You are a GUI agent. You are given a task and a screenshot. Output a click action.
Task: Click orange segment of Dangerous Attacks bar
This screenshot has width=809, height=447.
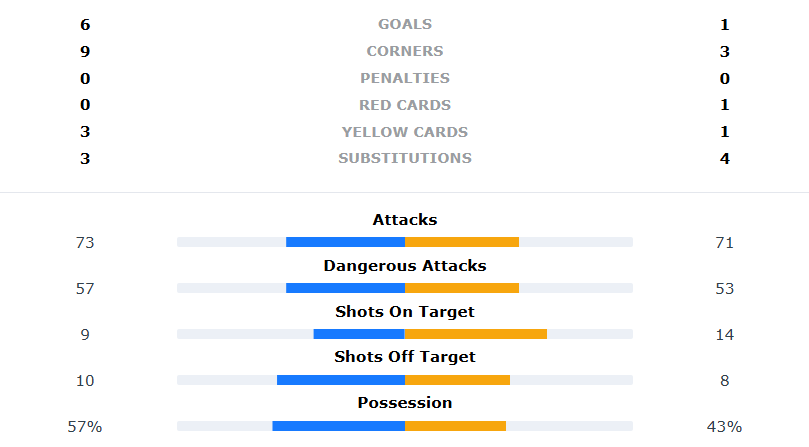pyautogui.click(x=461, y=288)
